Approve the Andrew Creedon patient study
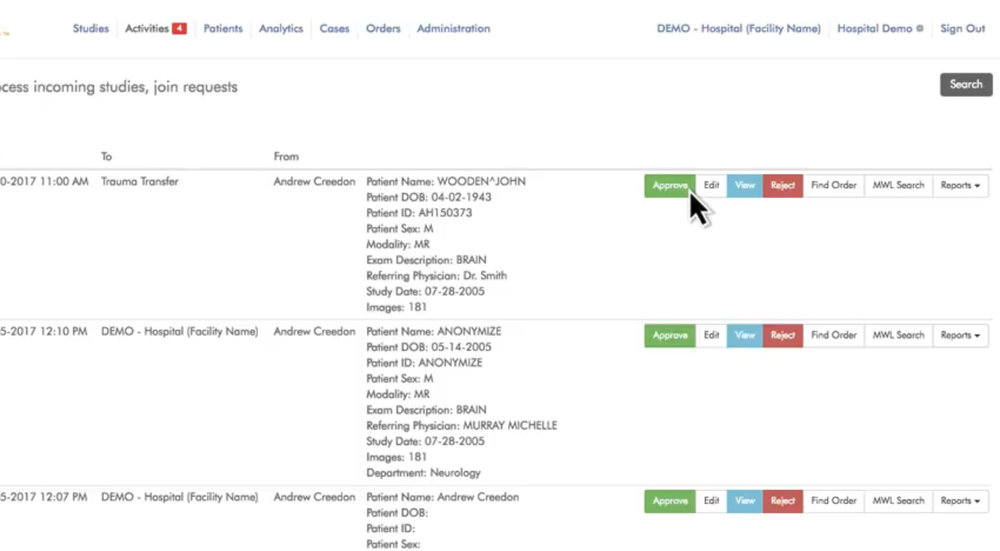Image resolution: width=1000 pixels, height=551 pixels. click(x=669, y=501)
